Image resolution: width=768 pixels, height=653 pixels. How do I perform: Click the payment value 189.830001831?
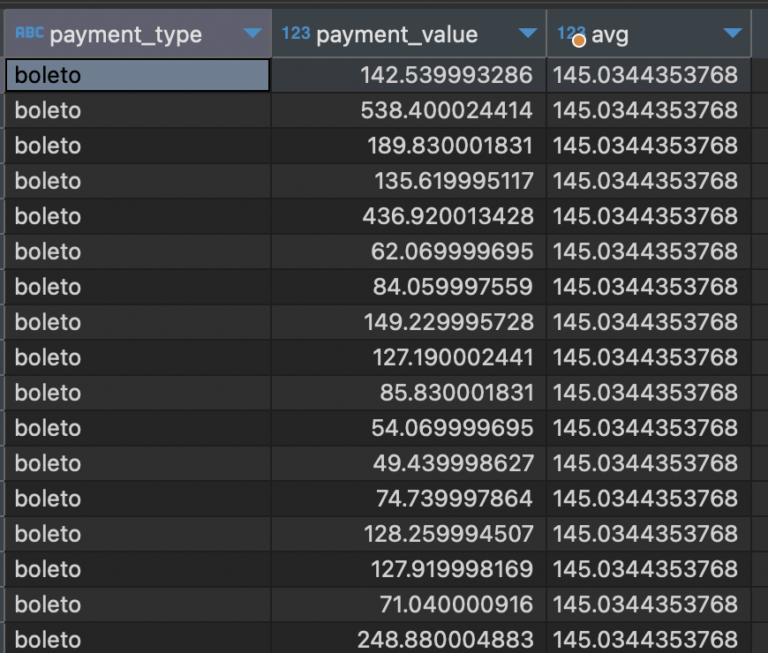446,146
